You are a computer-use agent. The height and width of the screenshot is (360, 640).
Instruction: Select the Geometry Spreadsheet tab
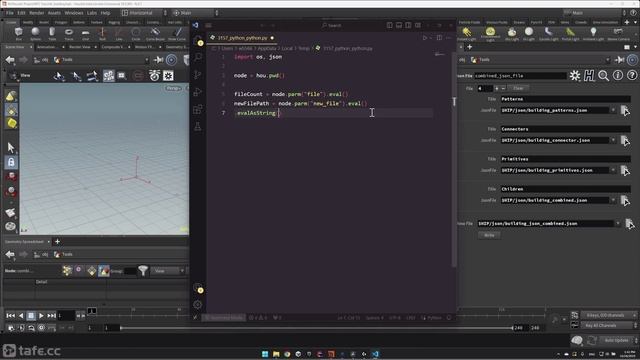click(24, 242)
